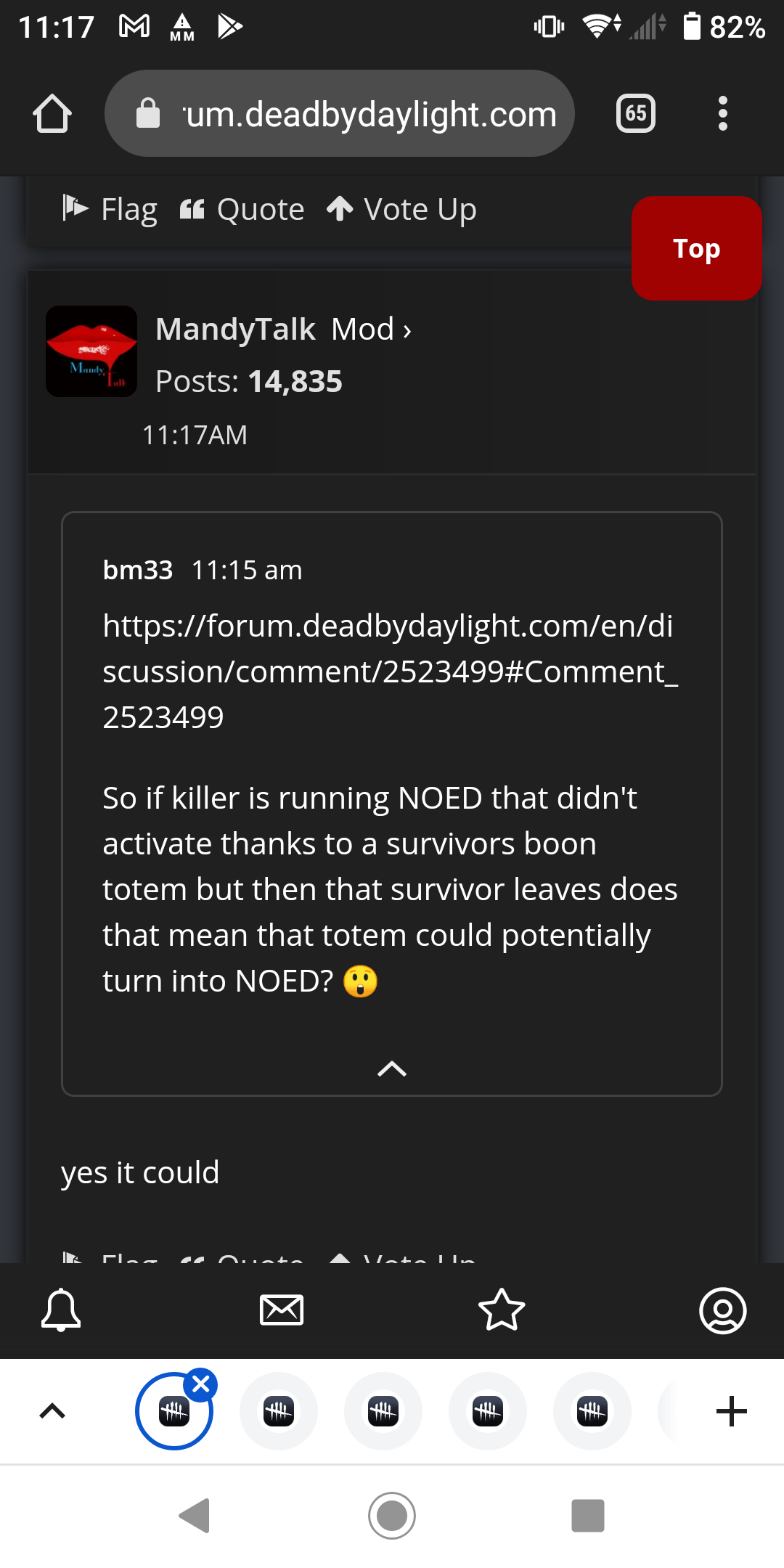Flag the post above MandyTalk's comment
The image size is (784, 1568).
pyautogui.click(x=110, y=210)
